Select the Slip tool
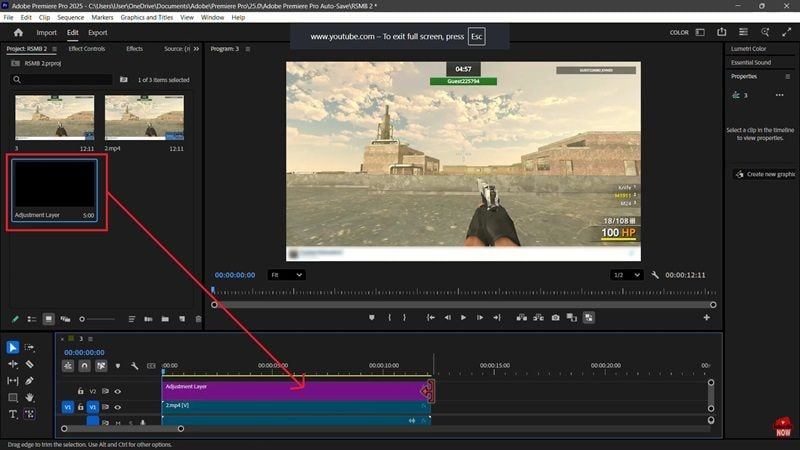The image size is (800, 450). point(13,381)
